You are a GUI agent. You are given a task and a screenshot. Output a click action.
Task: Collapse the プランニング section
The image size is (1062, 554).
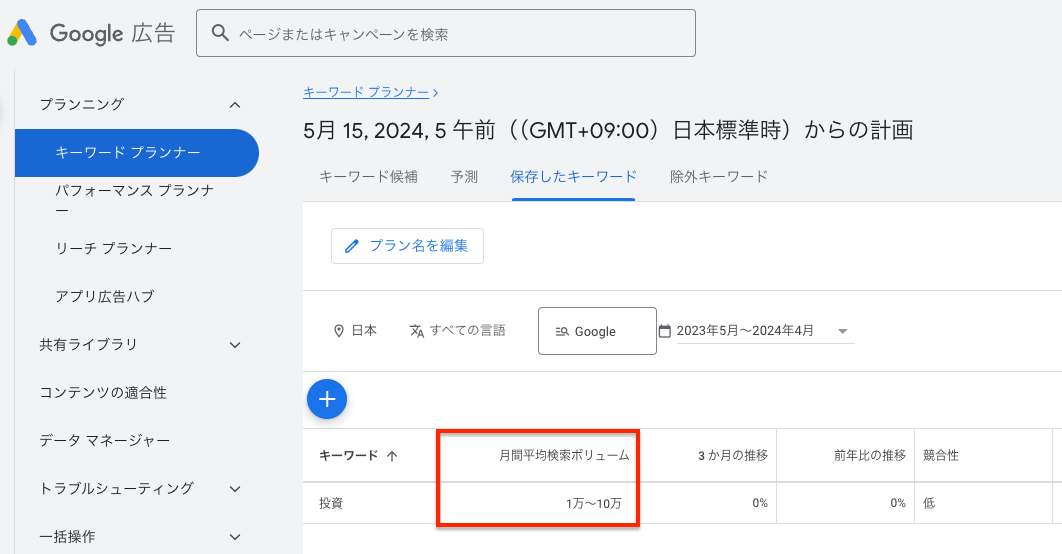point(235,104)
